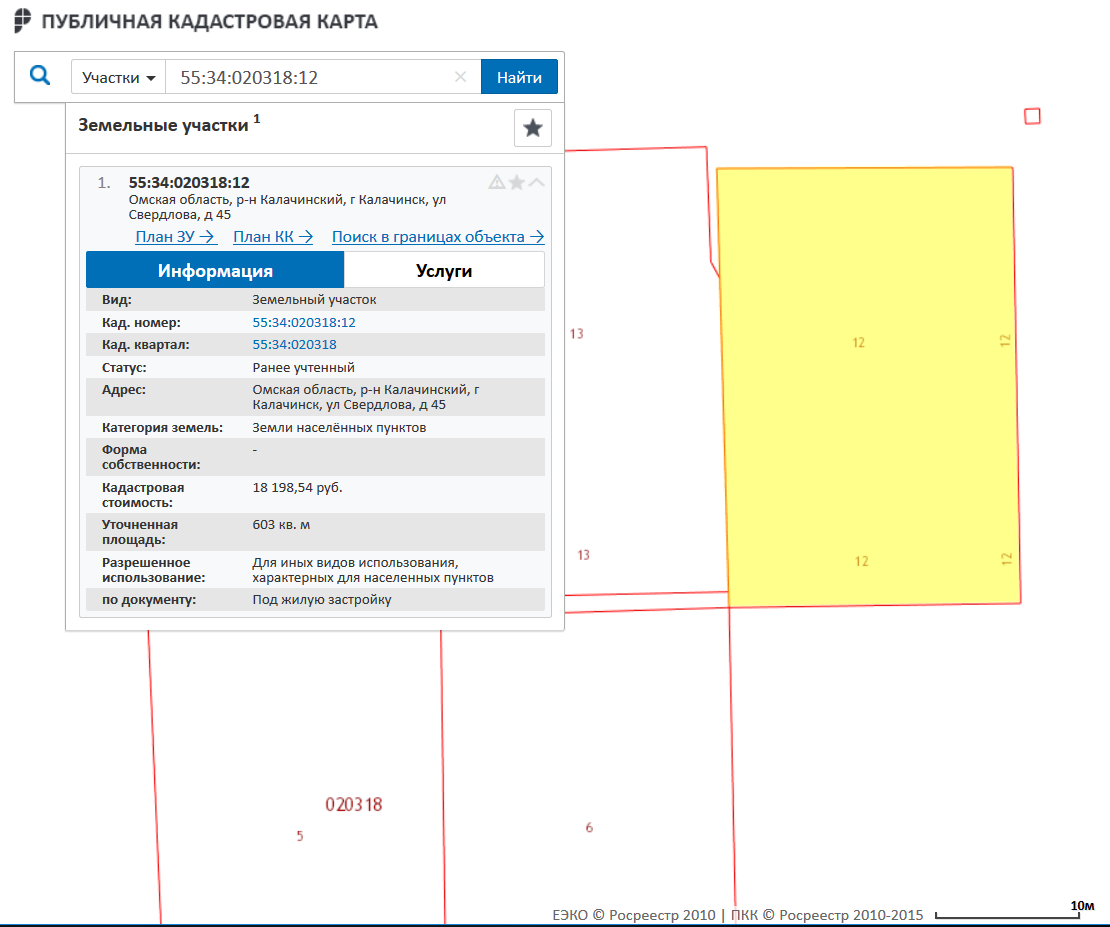
Task: Add result to favorites with small star
Action: [x=517, y=183]
